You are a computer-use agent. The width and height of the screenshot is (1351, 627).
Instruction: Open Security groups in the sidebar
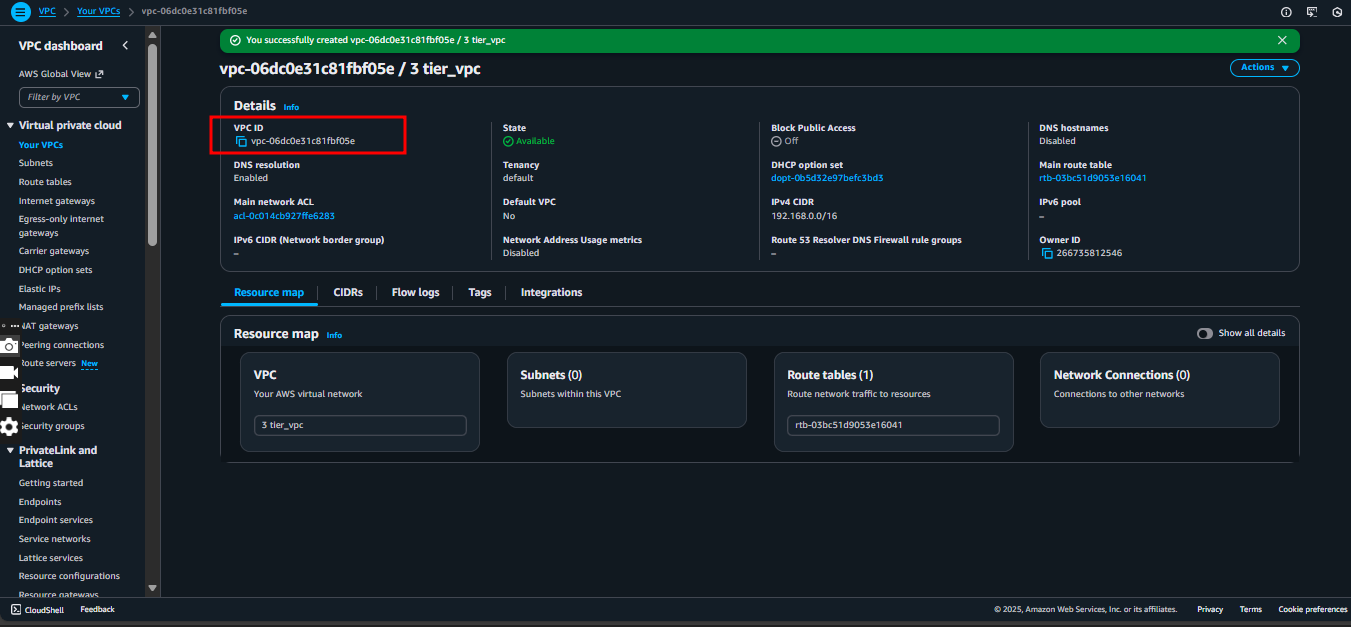[x=51, y=426]
